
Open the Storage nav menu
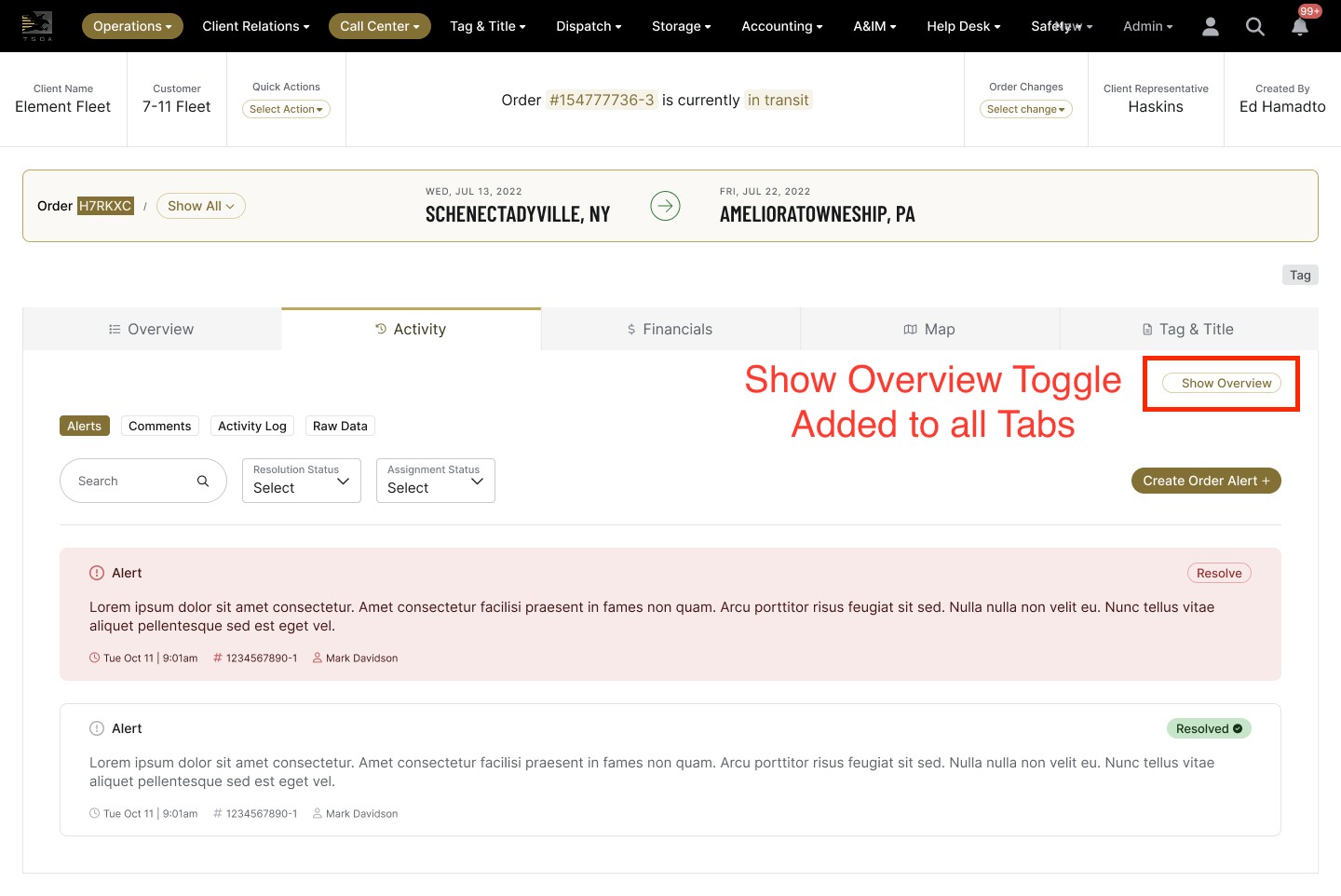[x=682, y=26]
